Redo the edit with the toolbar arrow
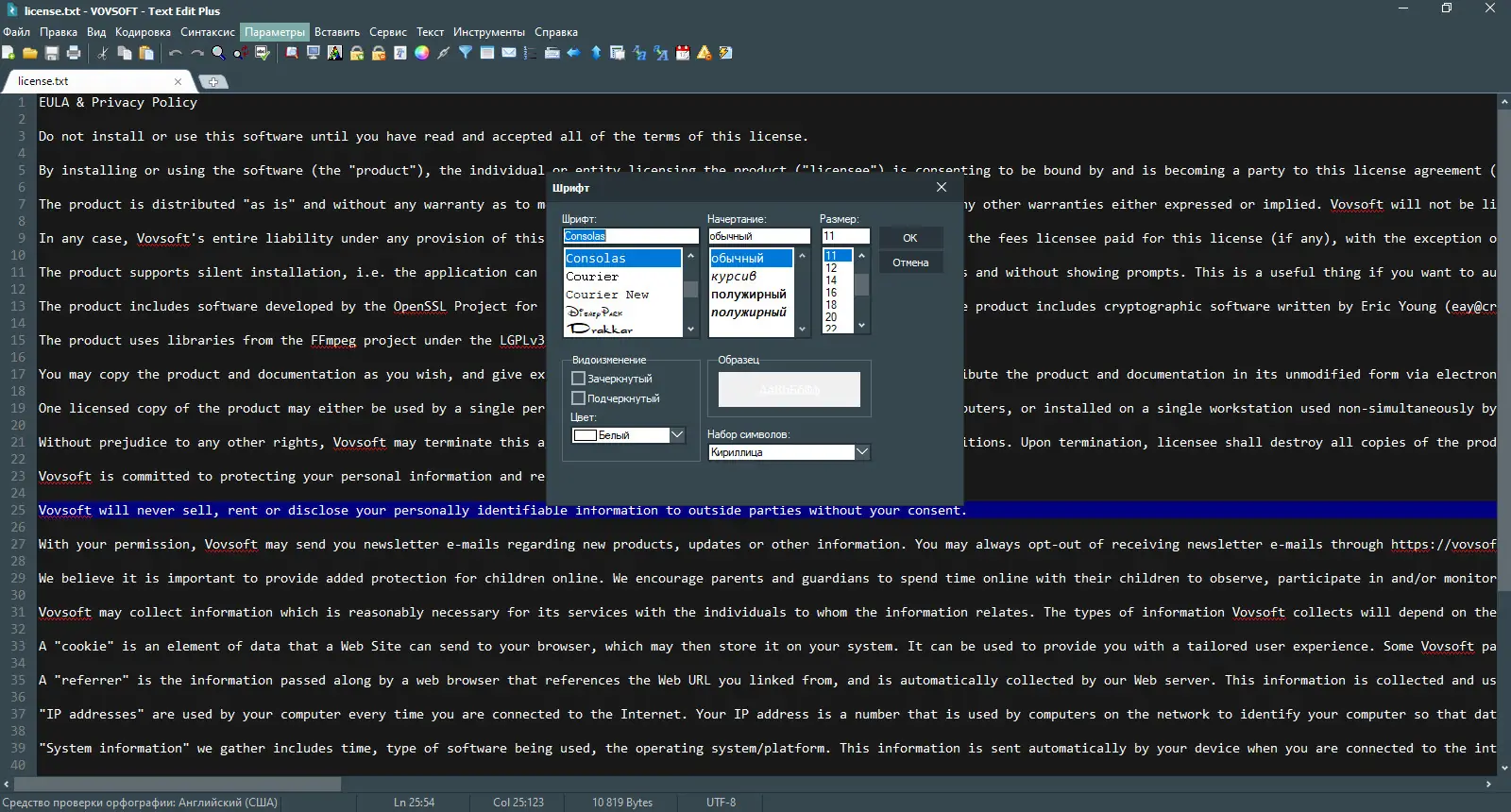Viewport: 1511px width, 812px height. coord(197,53)
